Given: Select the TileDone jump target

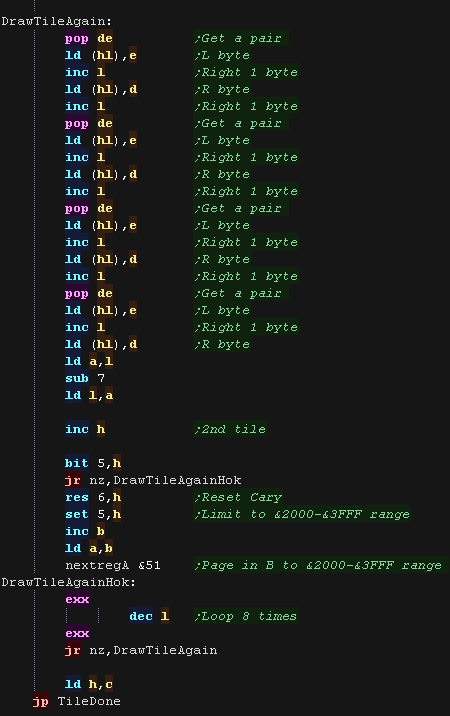Looking at the screenshot, I should pyautogui.click(x=89, y=701).
